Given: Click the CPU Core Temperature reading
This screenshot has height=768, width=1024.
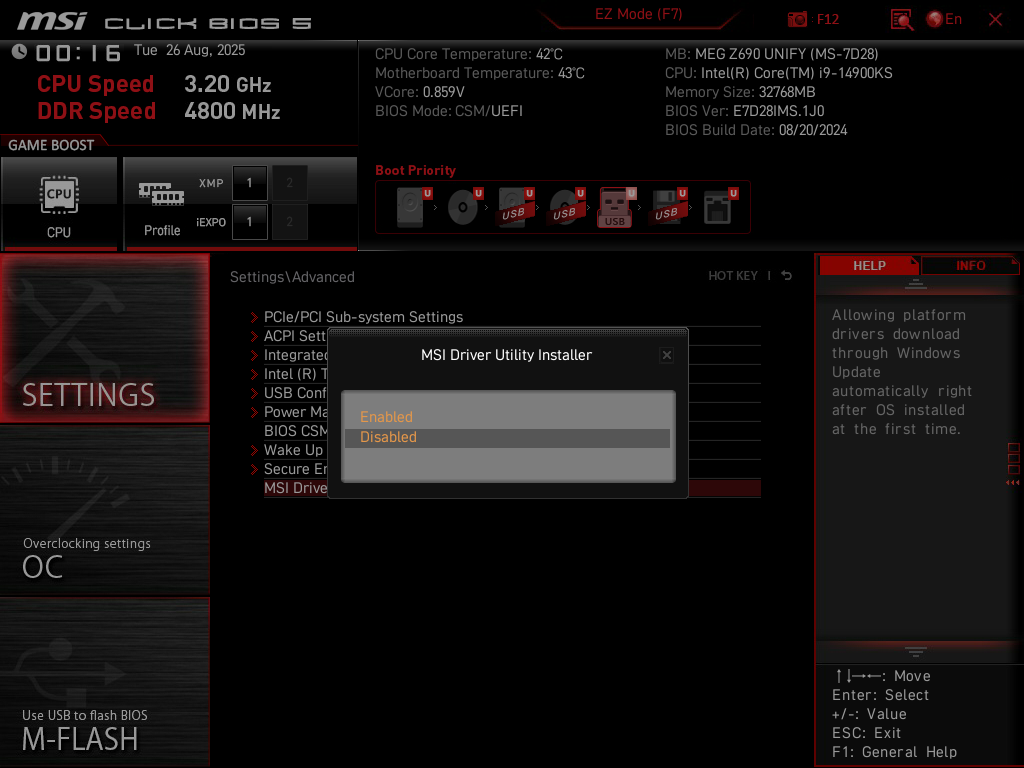Looking at the screenshot, I should [x=468, y=54].
